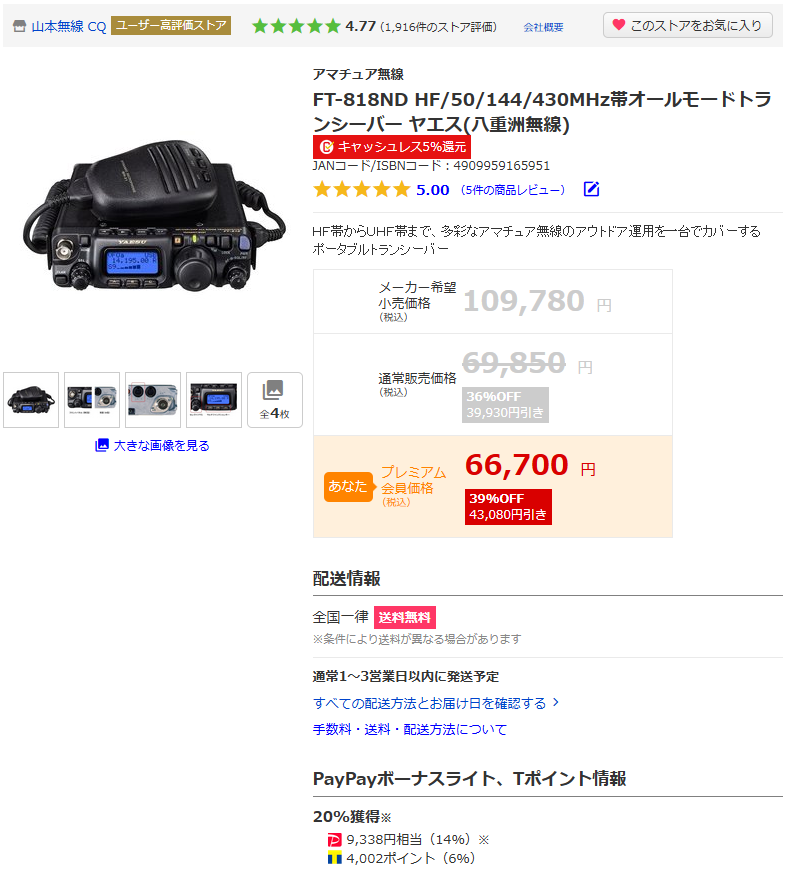The image size is (785, 870).
Task: Expand すべての配送方法とお届け日を確認する chevron
Action: pyautogui.click(x=556, y=702)
